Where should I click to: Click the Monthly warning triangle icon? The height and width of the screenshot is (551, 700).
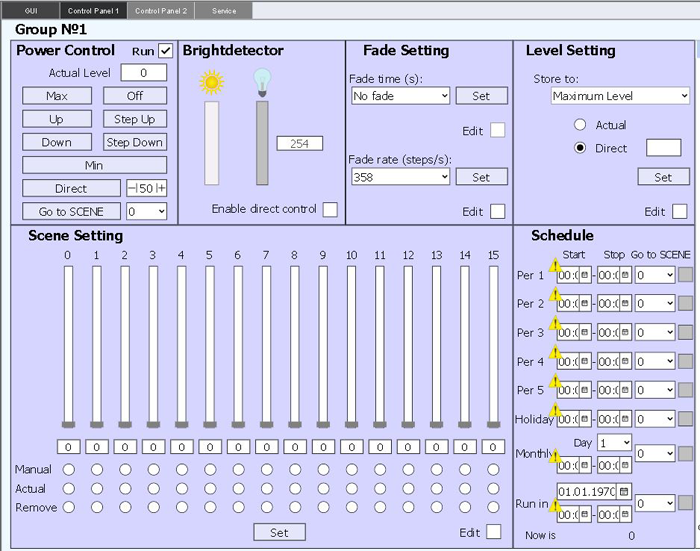[555, 457]
